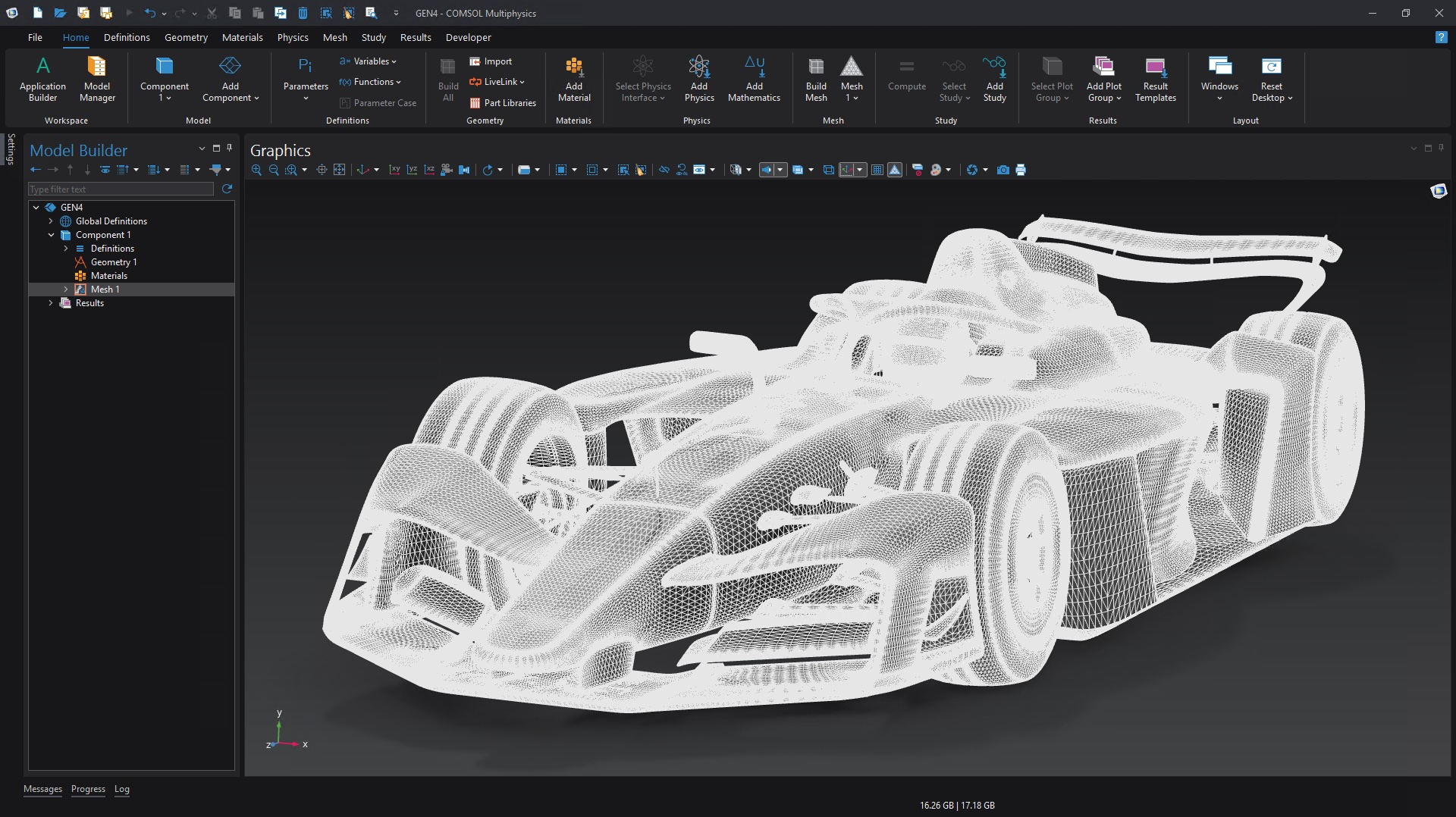
Task: Zoom out using Graphics toolbar magnifier minus
Action: tap(274, 170)
